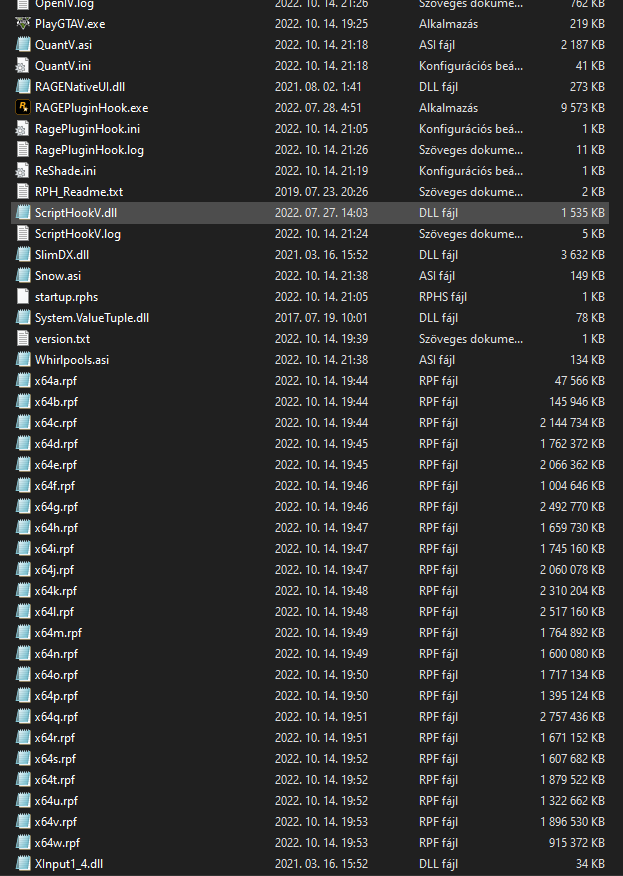The height and width of the screenshot is (876, 623).
Task: Click the SlimDX.dll file icon
Action: click(x=23, y=255)
